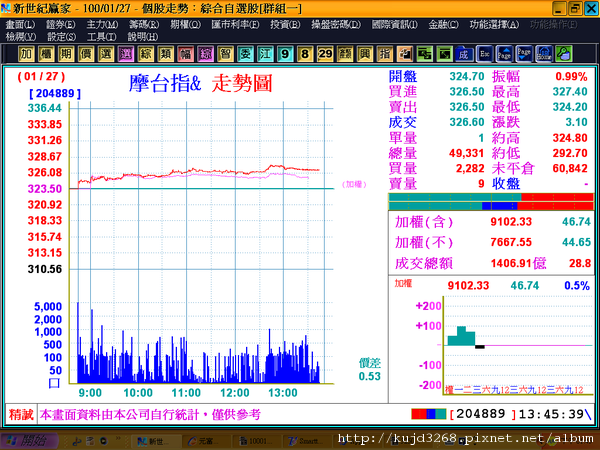Click the 價差 value 0.53
The image size is (600, 450).
click(370, 377)
